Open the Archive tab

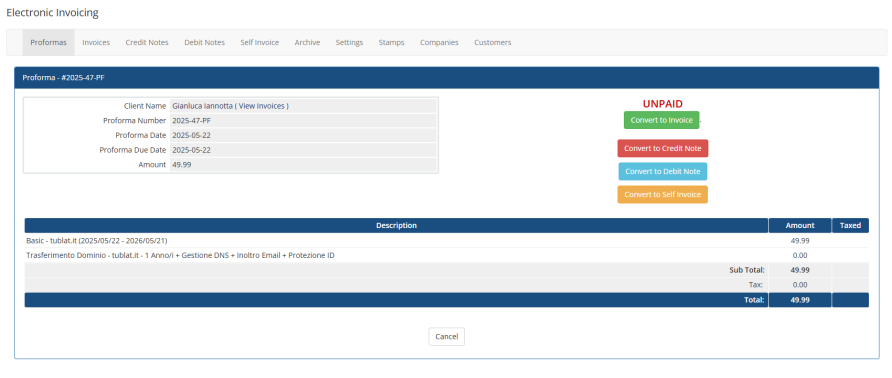pos(307,43)
